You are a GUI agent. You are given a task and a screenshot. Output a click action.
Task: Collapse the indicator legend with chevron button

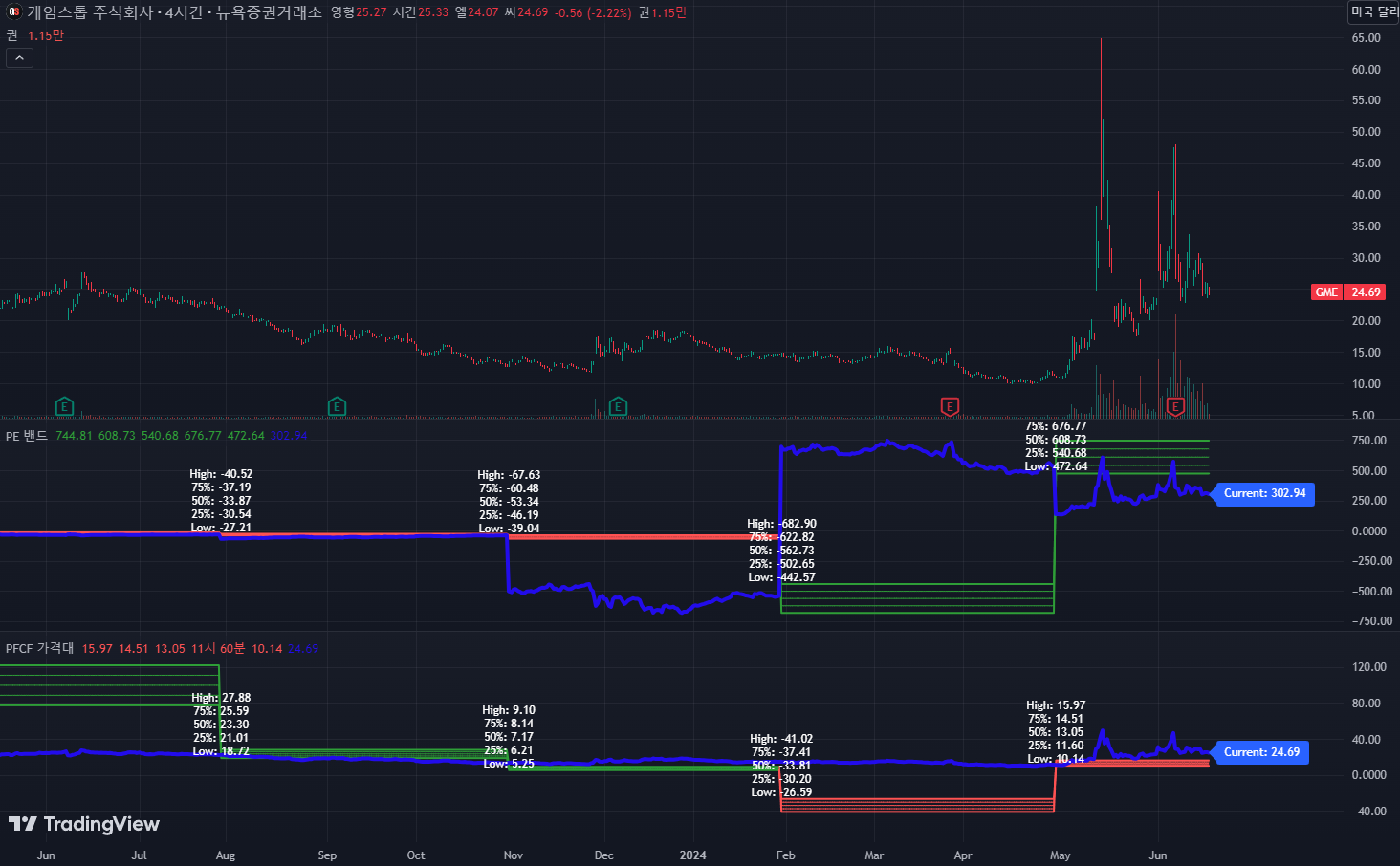(x=19, y=58)
